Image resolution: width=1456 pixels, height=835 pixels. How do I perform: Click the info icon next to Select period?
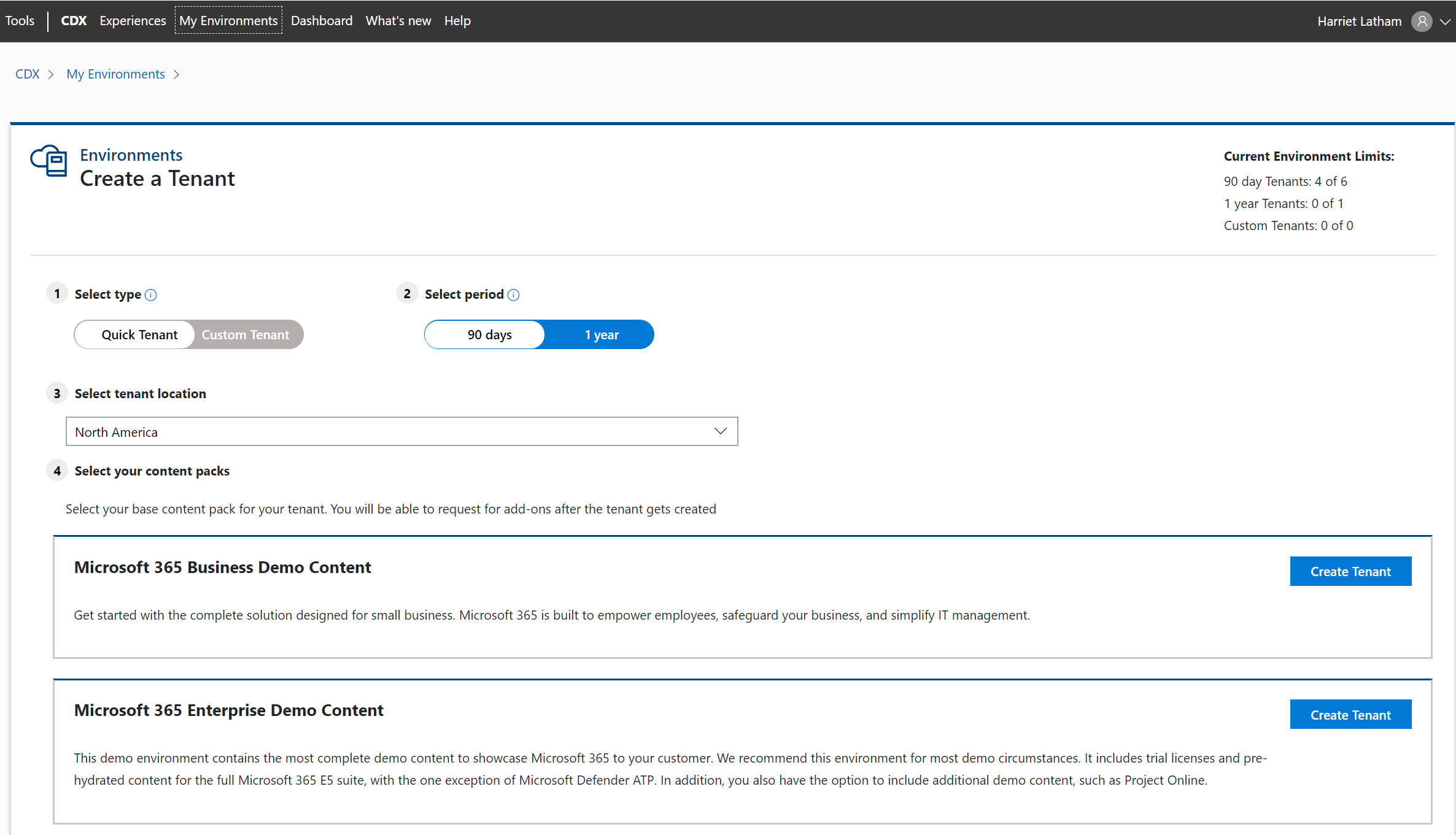(514, 295)
